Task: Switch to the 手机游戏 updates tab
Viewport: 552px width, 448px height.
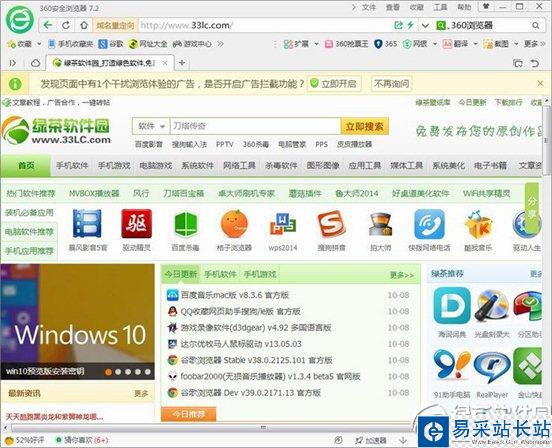Action: click(260, 274)
